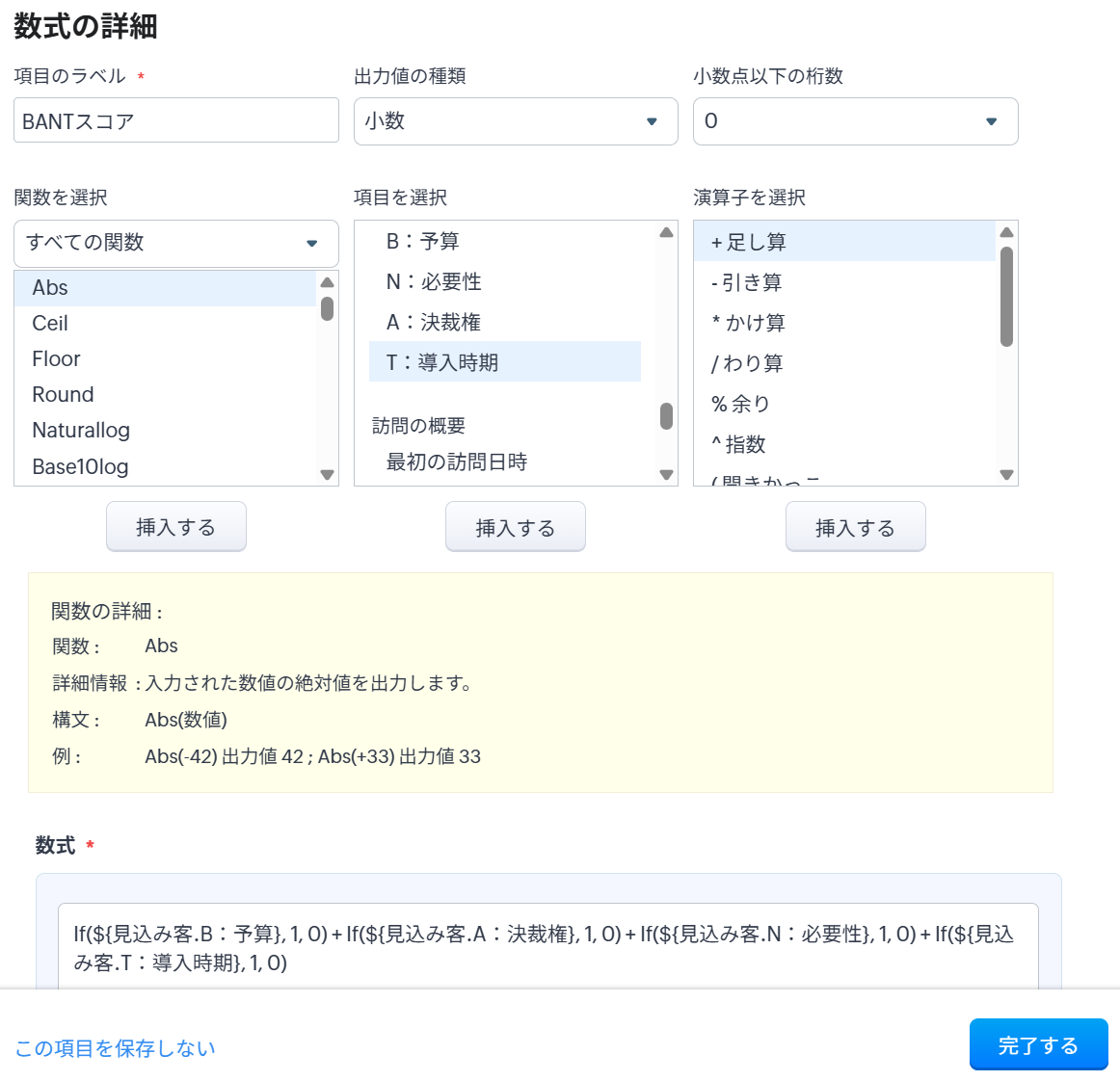Select the A：決裁権 field item
The width and height of the screenshot is (1120, 1081).
pyautogui.click(x=433, y=323)
